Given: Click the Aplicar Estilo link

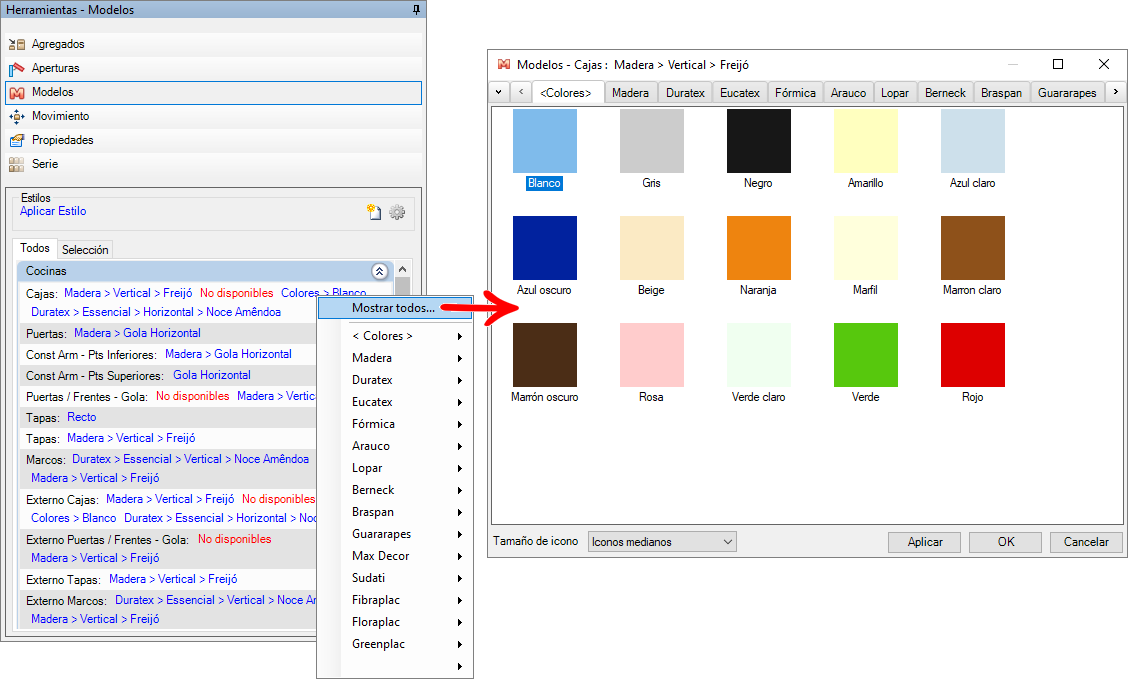Looking at the screenshot, I should [x=53, y=211].
